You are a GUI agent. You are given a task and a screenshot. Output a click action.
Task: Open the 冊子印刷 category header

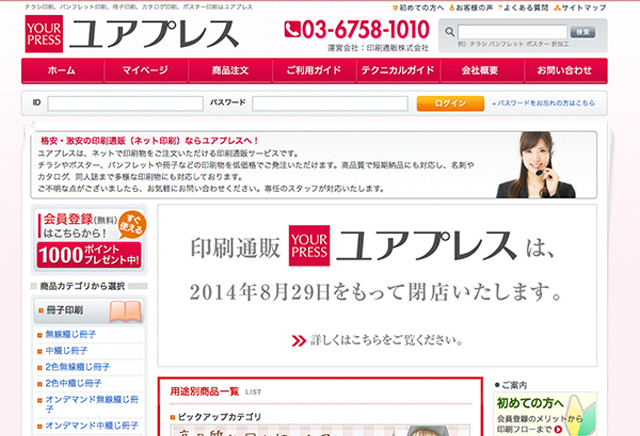pyautogui.click(x=89, y=311)
